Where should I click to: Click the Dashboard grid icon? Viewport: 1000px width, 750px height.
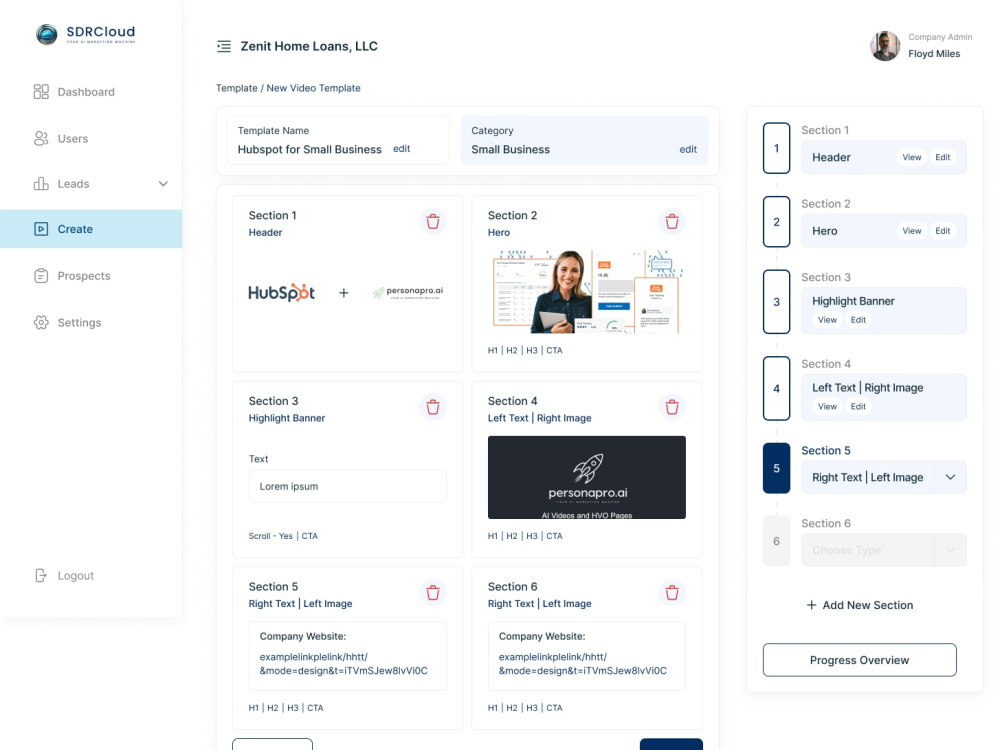pyautogui.click(x=41, y=92)
